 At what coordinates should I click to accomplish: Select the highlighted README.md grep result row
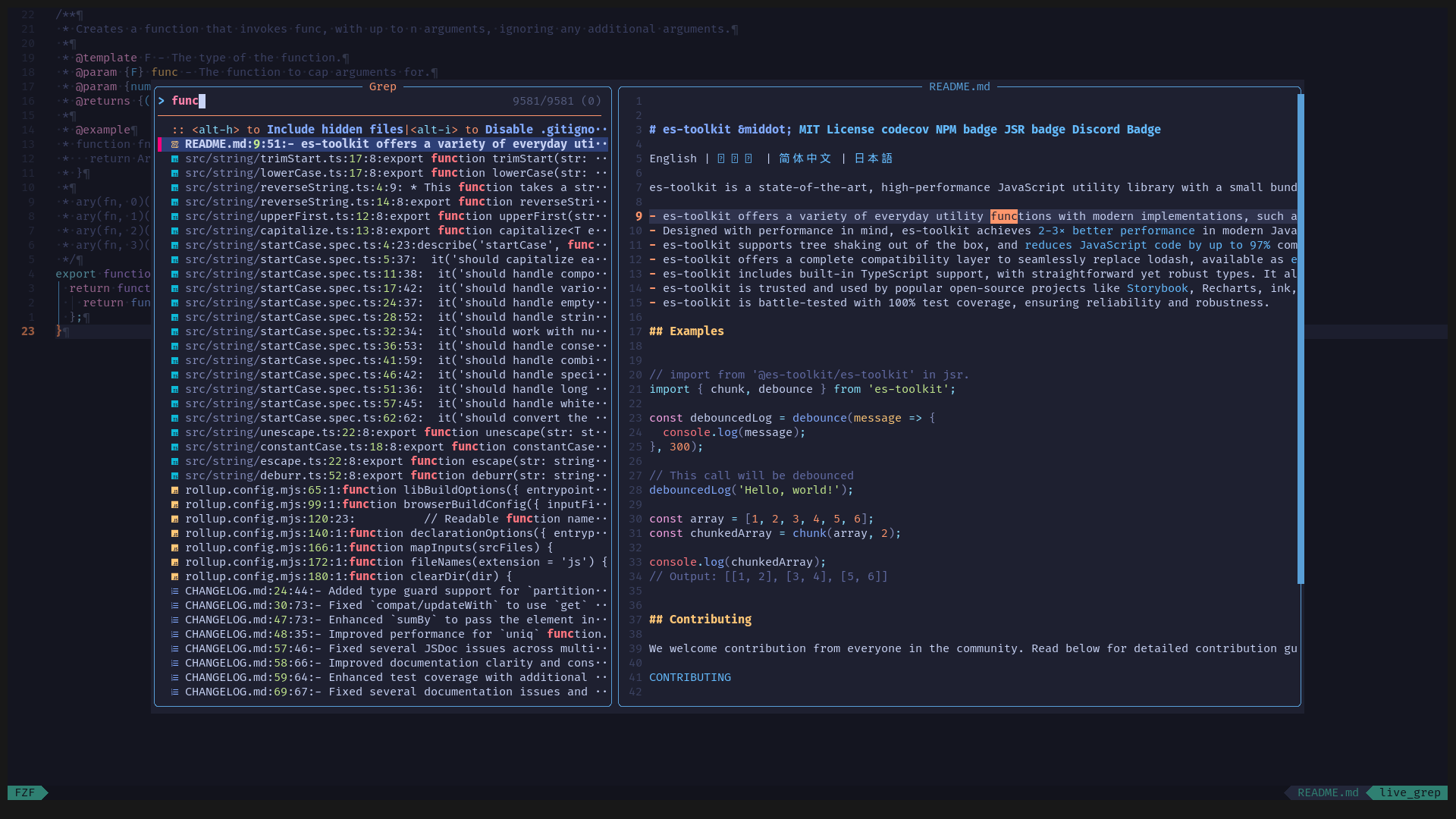[x=379, y=143]
